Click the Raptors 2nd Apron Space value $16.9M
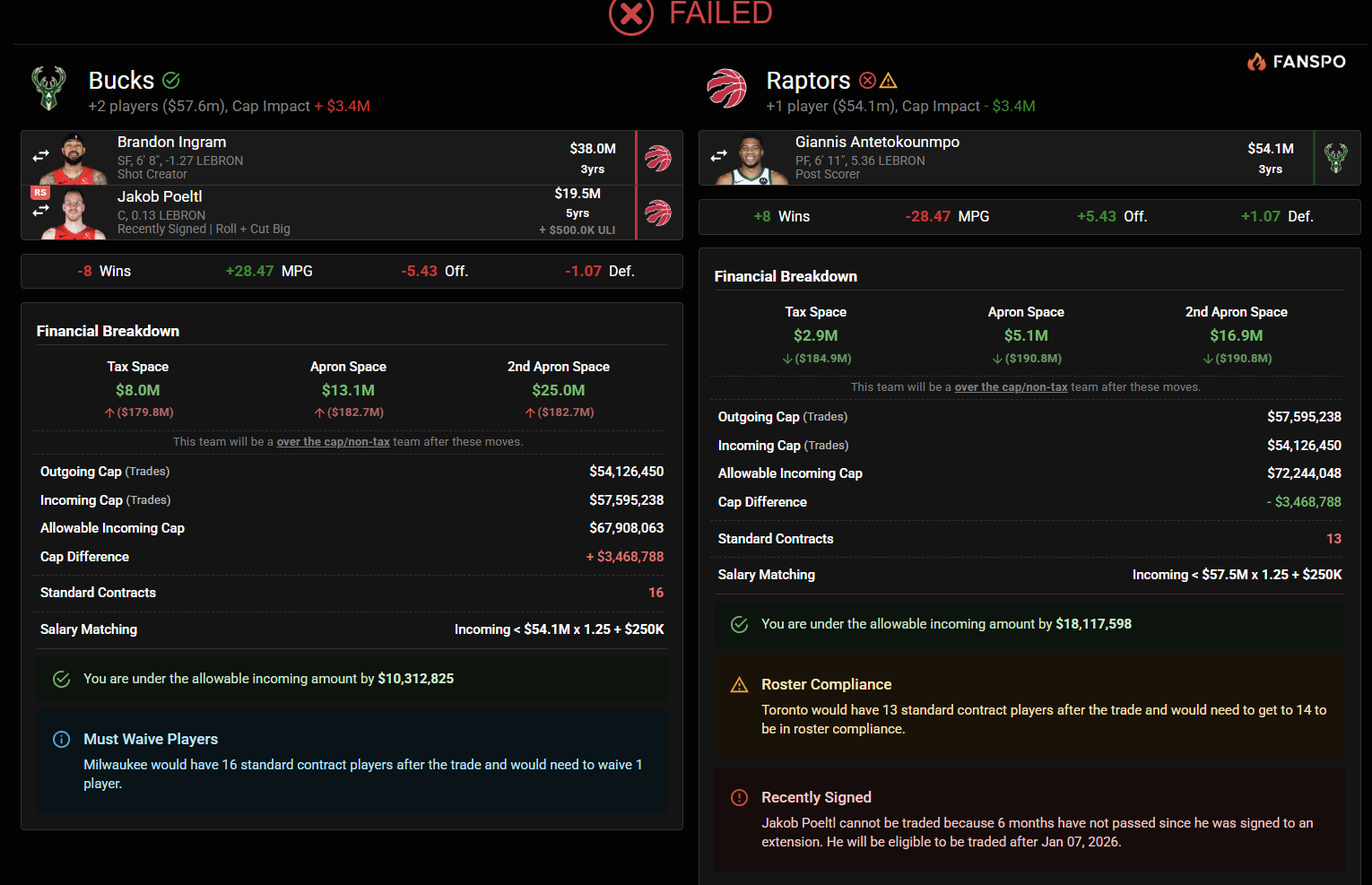This screenshot has width=1372, height=885. pos(1237,335)
